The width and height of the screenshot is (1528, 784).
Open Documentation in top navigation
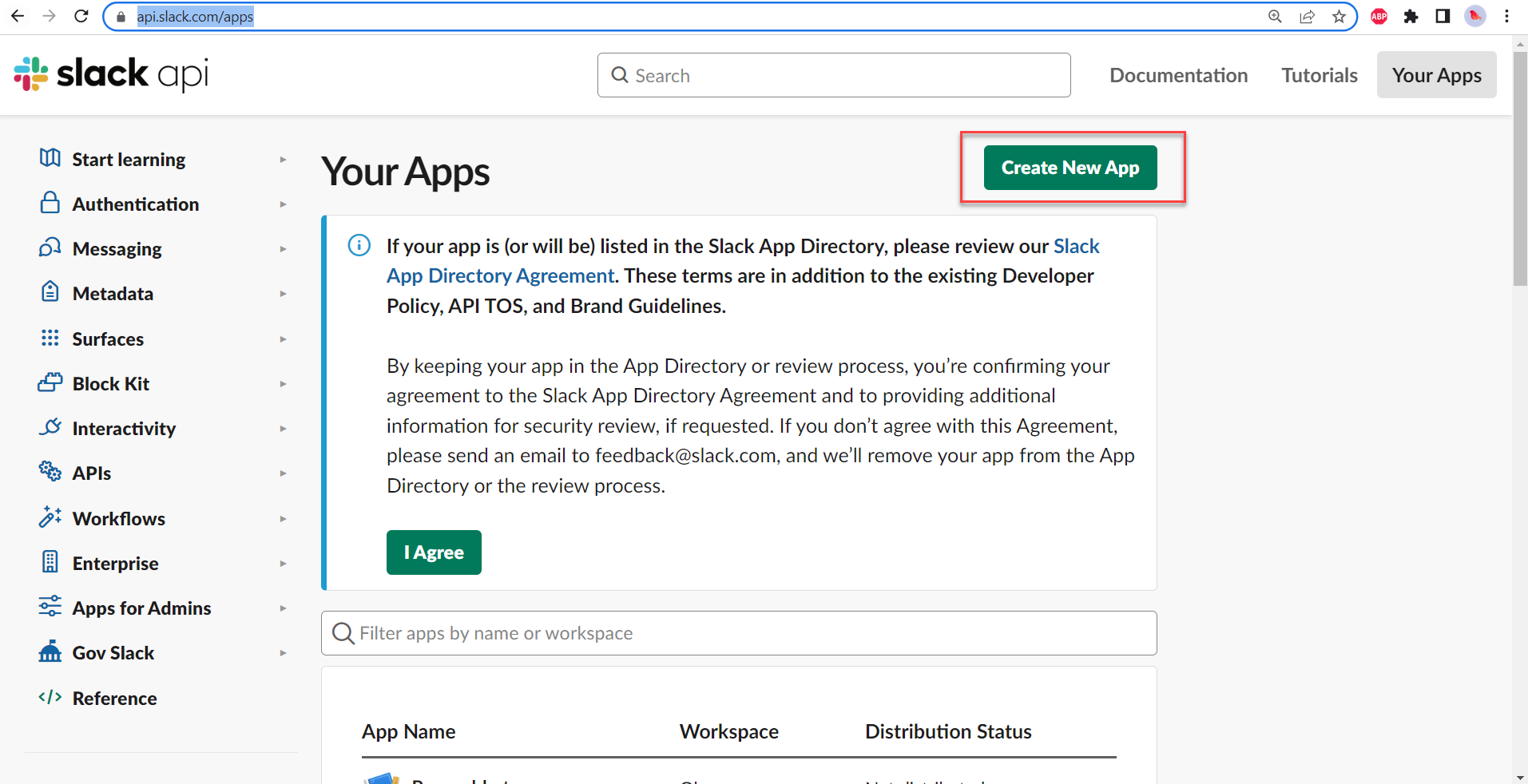tap(1178, 75)
